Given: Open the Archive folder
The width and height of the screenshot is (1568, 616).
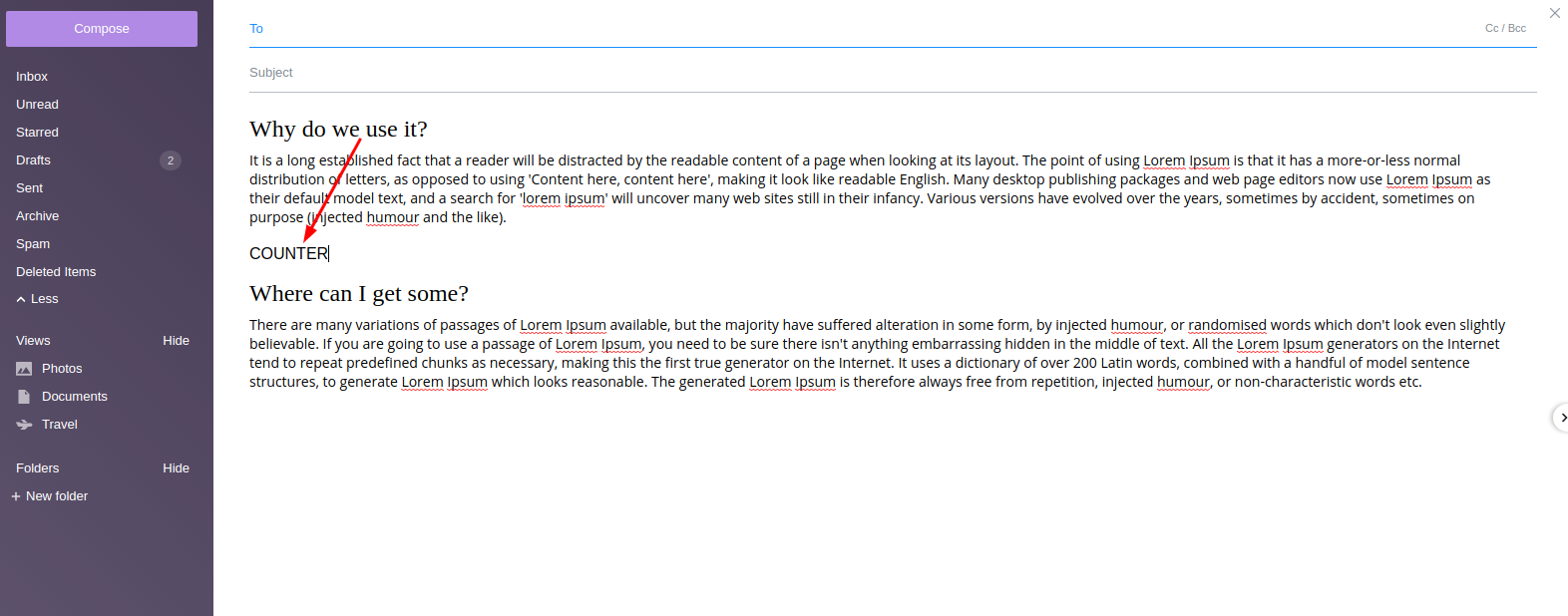Looking at the screenshot, I should point(37,216).
